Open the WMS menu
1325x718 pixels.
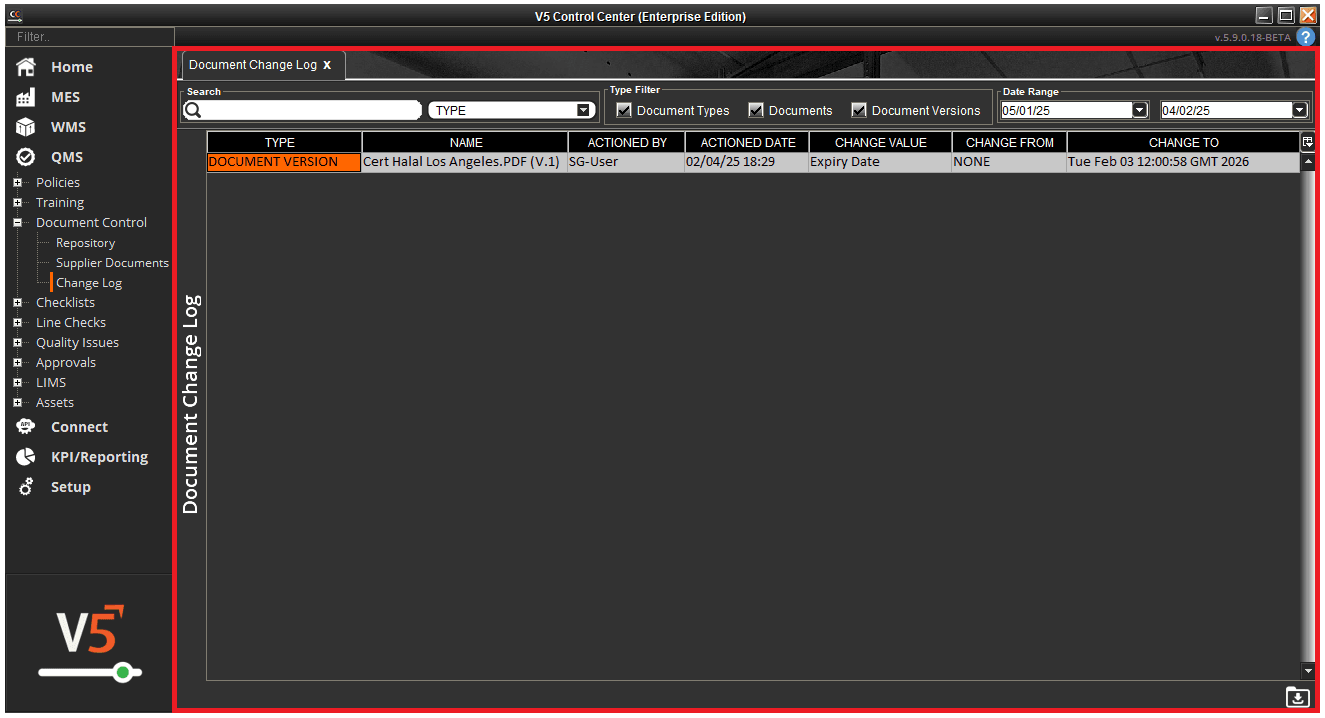(69, 127)
